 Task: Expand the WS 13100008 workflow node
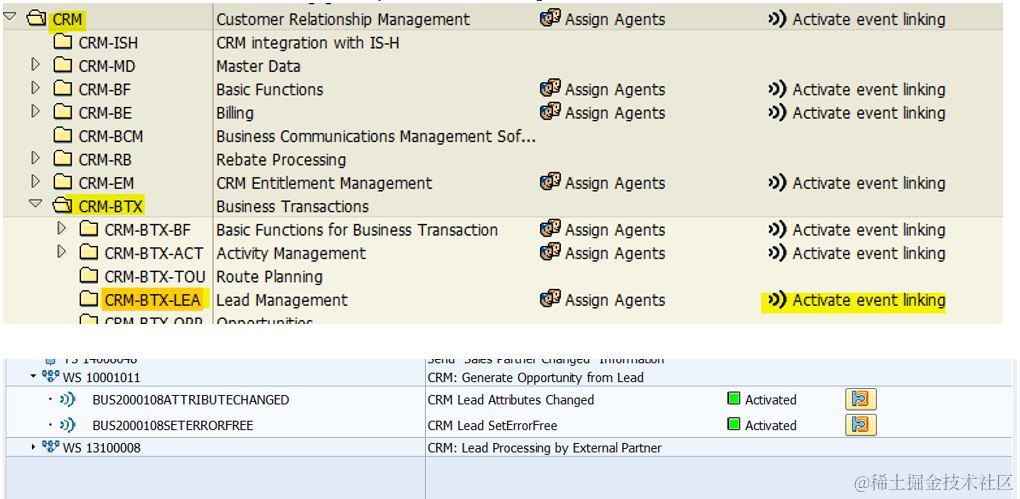(33, 447)
